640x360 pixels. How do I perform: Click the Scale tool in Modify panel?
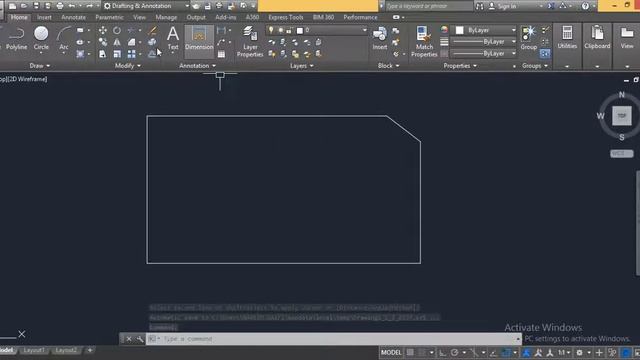(x=117, y=54)
